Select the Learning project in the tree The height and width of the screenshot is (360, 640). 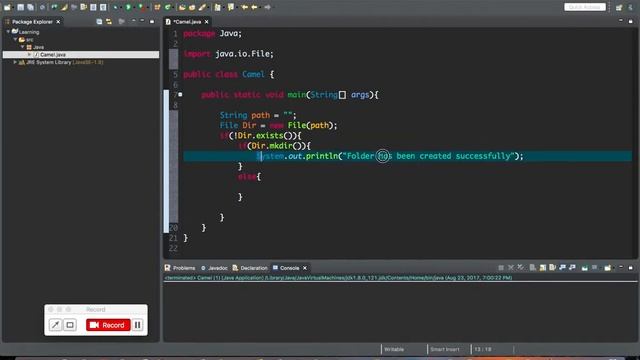tap(29, 32)
